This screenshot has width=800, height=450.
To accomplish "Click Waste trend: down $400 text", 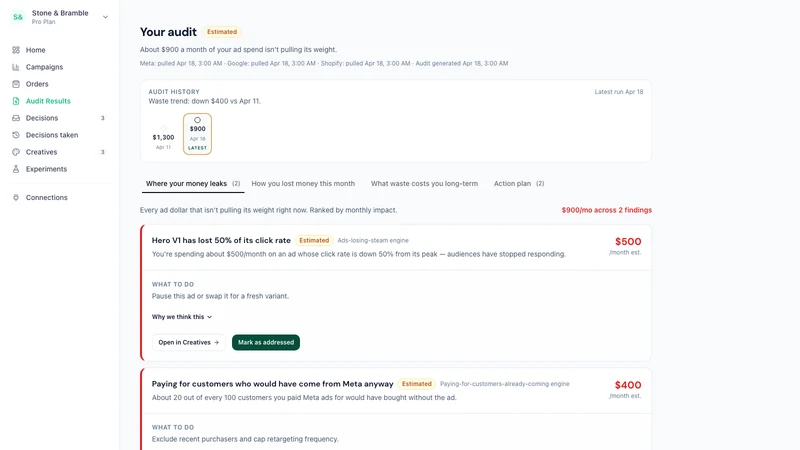I will [204, 101].
